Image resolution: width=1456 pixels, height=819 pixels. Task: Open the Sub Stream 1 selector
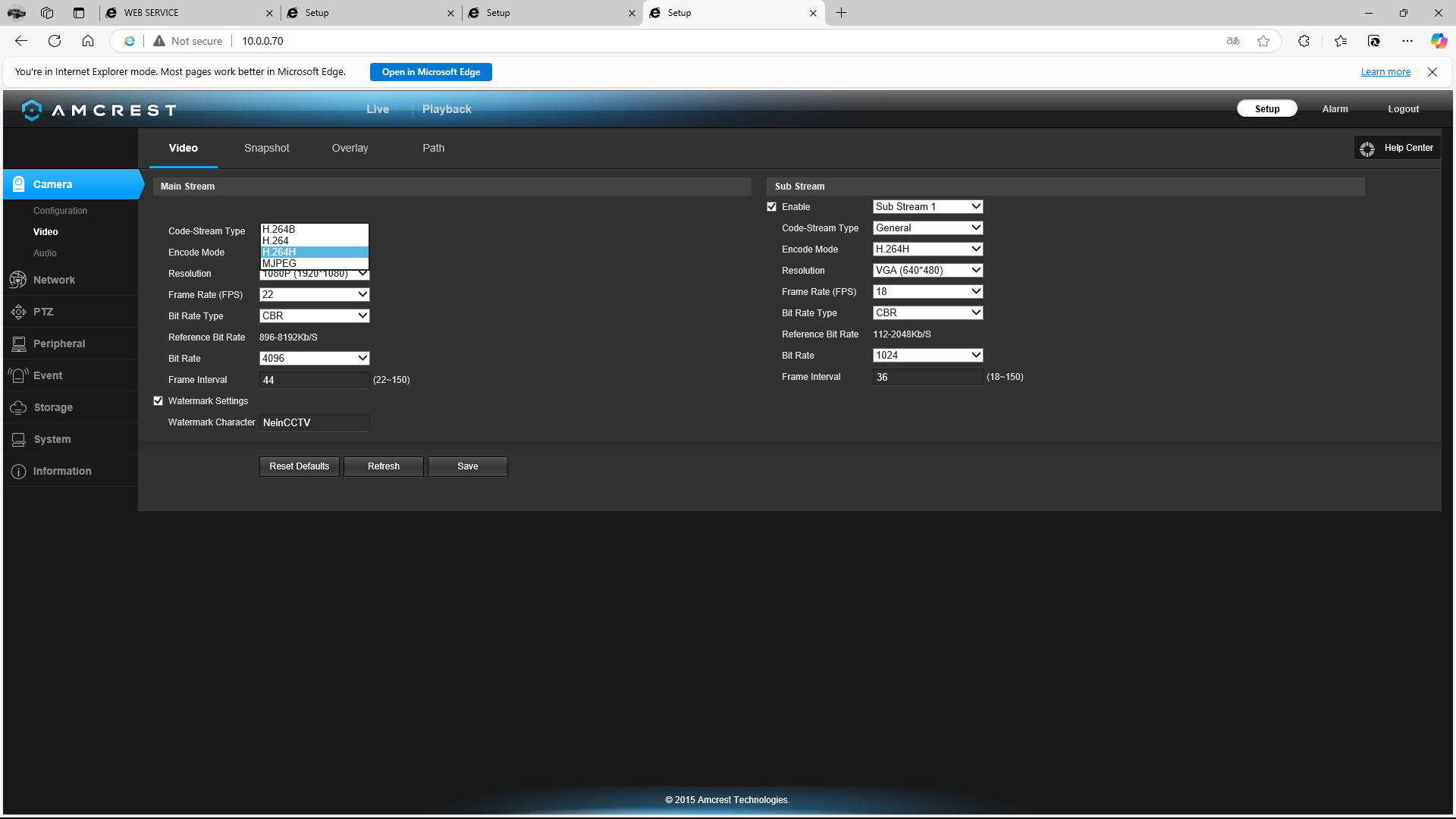click(x=927, y=206)
